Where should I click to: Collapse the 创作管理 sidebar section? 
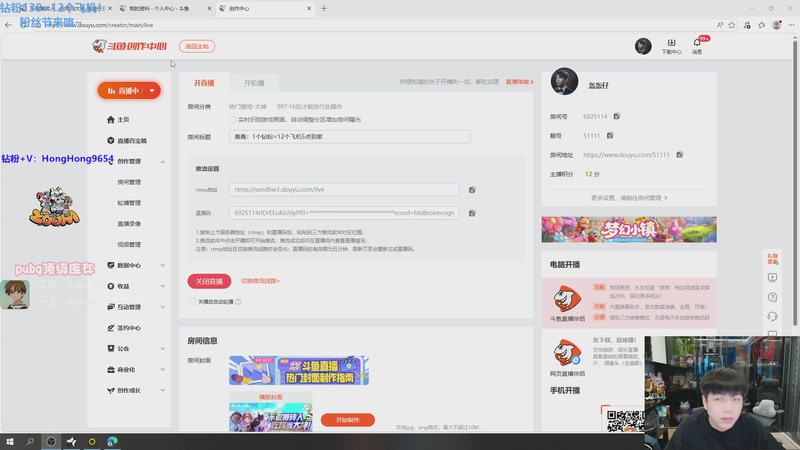click(x=163, y=161)
